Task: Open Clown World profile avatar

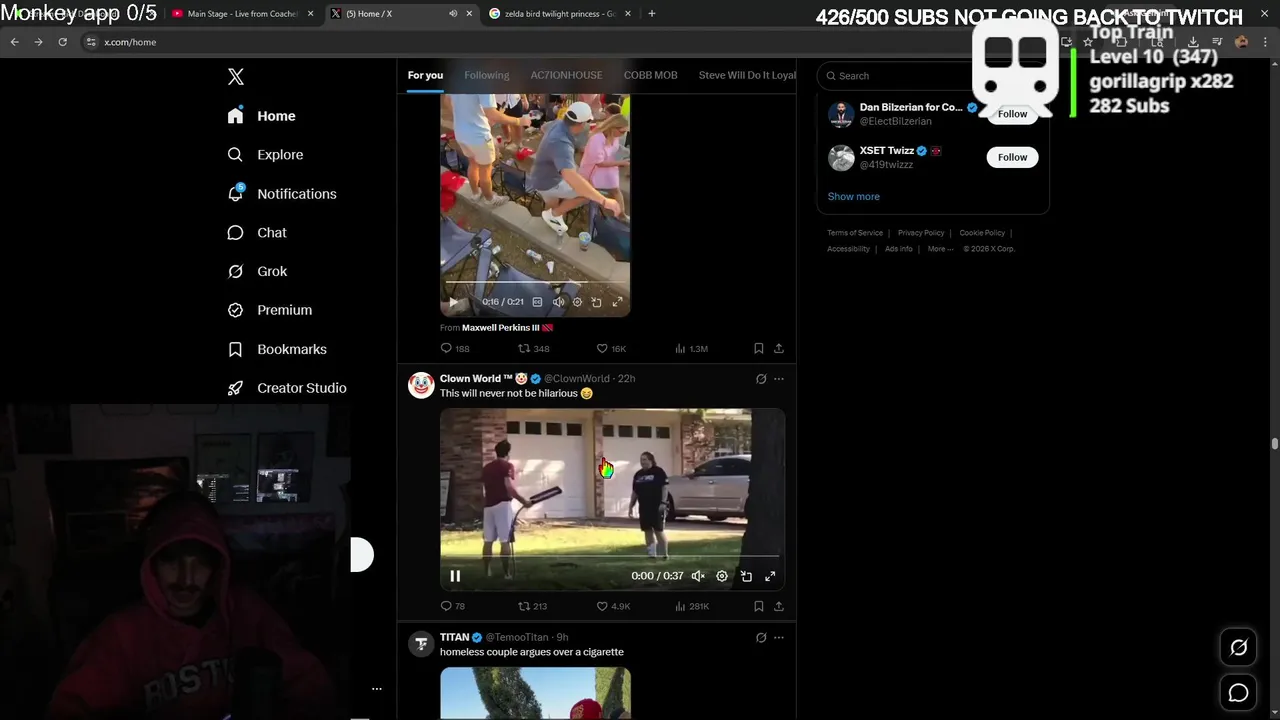Action: (421, 385)
